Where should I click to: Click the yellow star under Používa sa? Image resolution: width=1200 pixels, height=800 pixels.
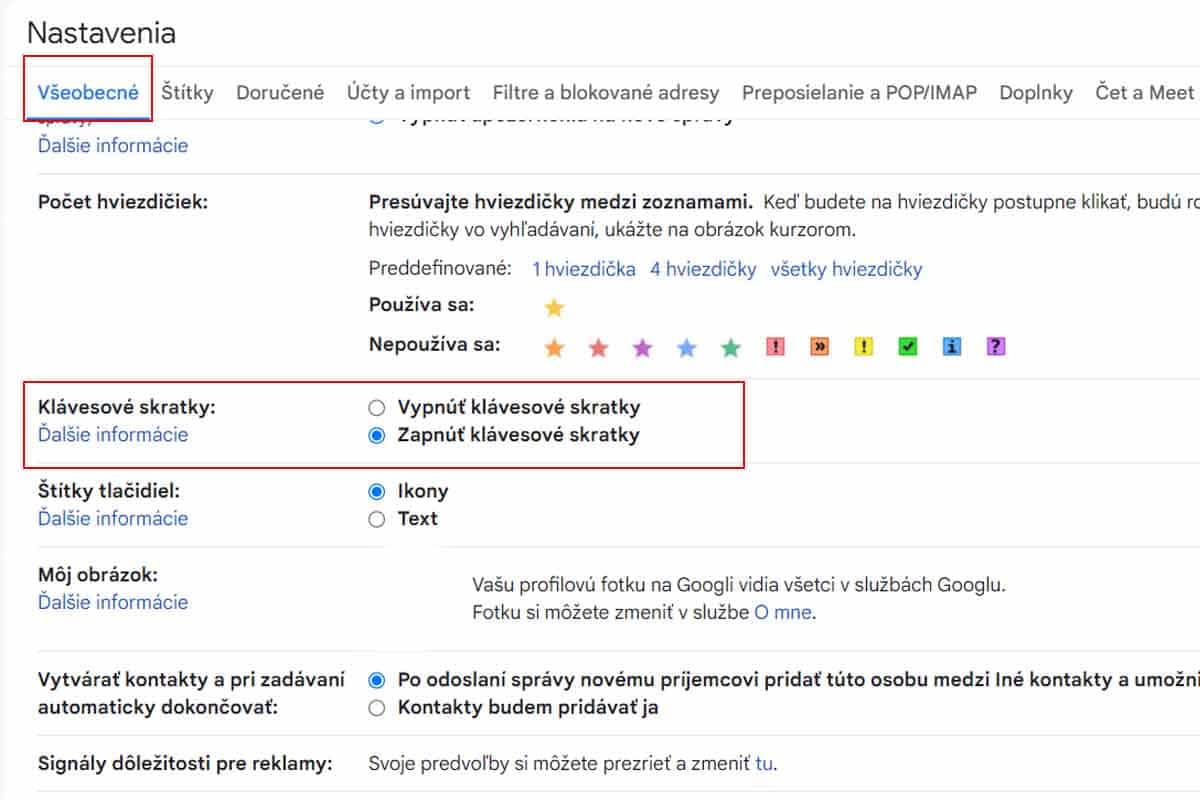point(554,308)
